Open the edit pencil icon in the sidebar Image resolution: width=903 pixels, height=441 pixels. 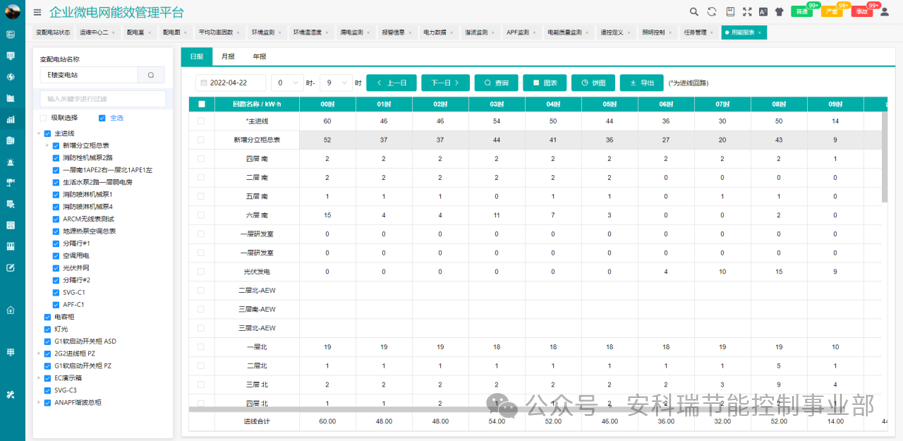pyautogui.click(x=10, y=268)
